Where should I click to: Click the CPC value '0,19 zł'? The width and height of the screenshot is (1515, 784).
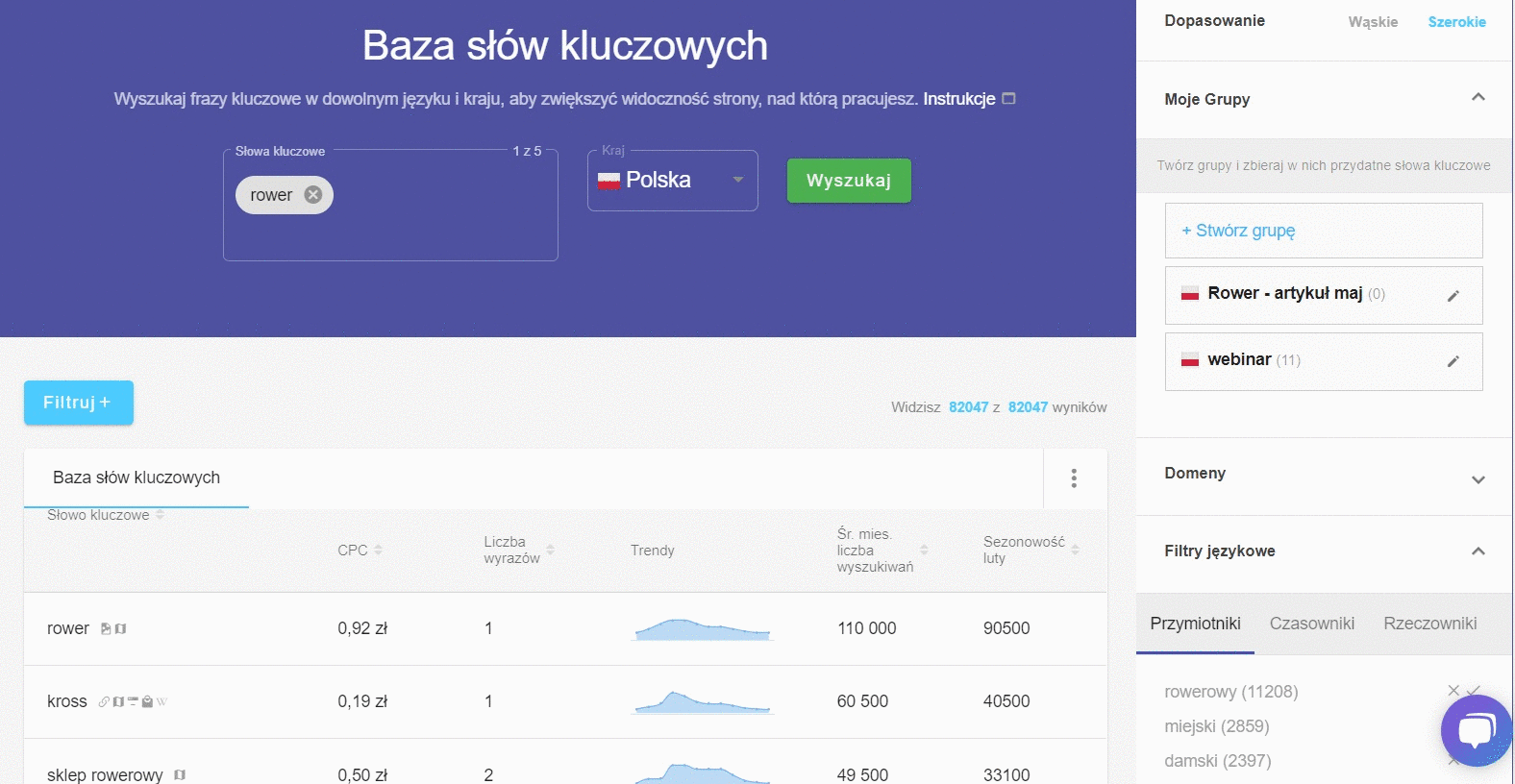tap(362, 701)
